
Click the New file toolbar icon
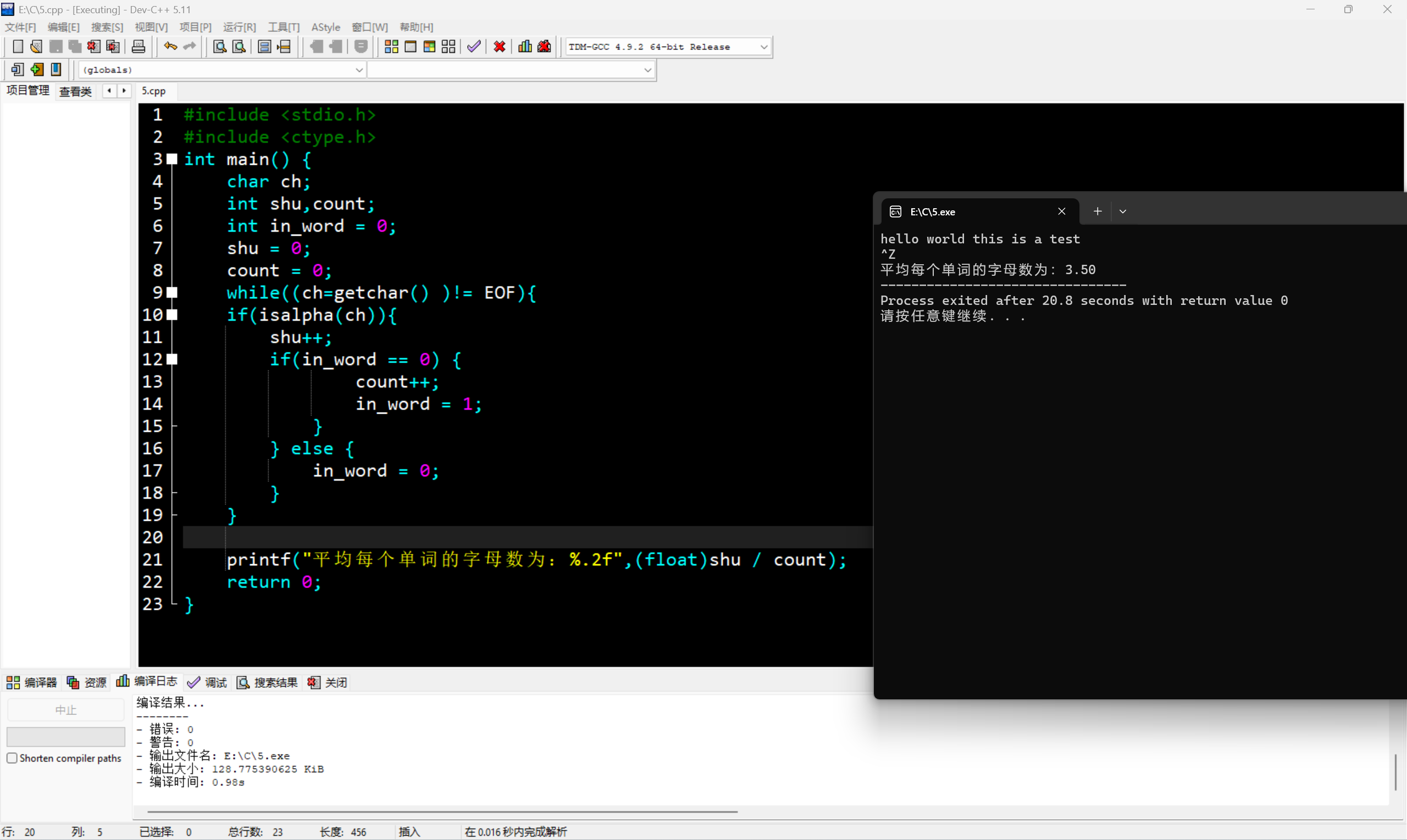(x=18, y=46)
